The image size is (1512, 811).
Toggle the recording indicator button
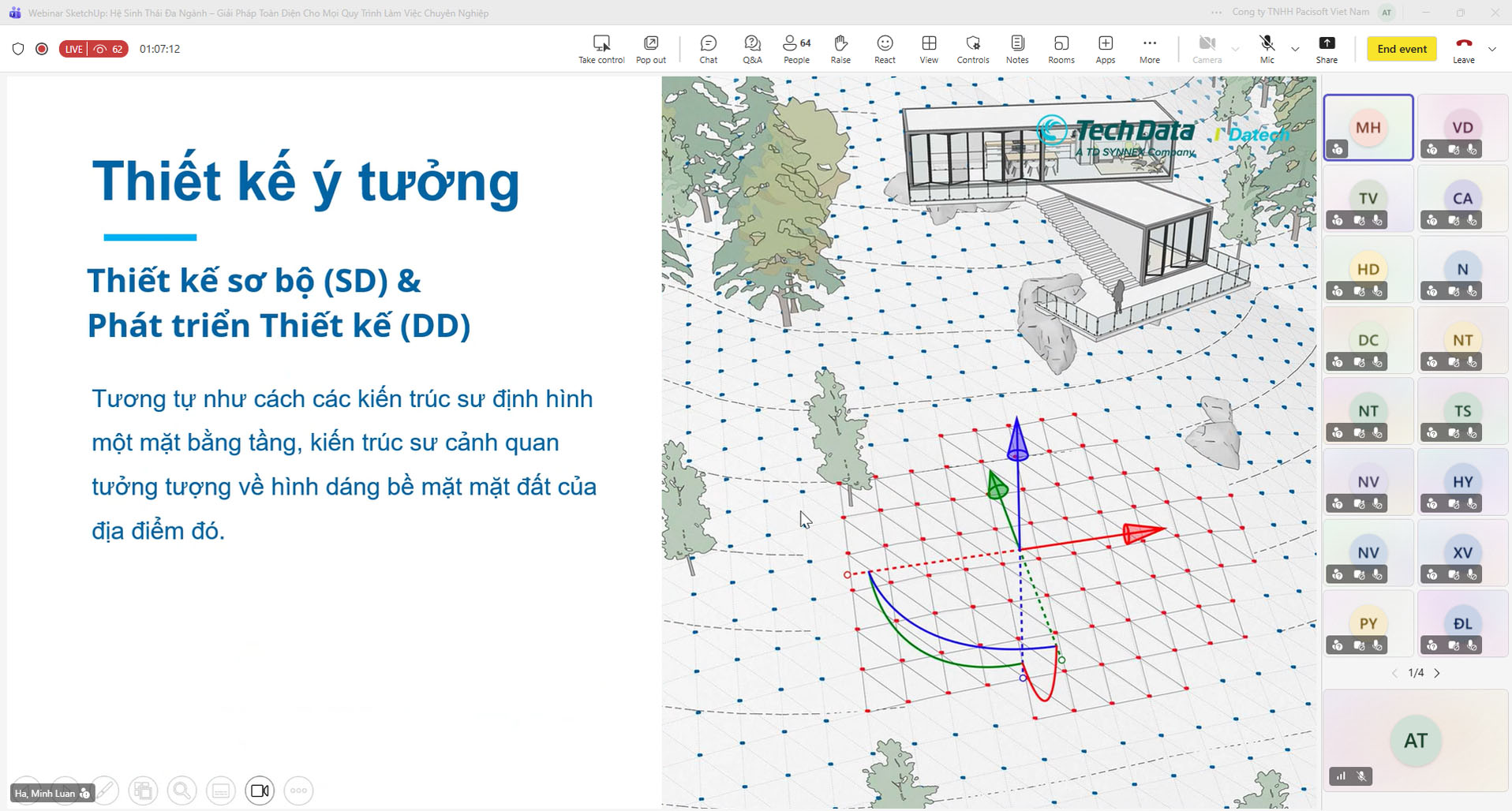pos(42,49)
